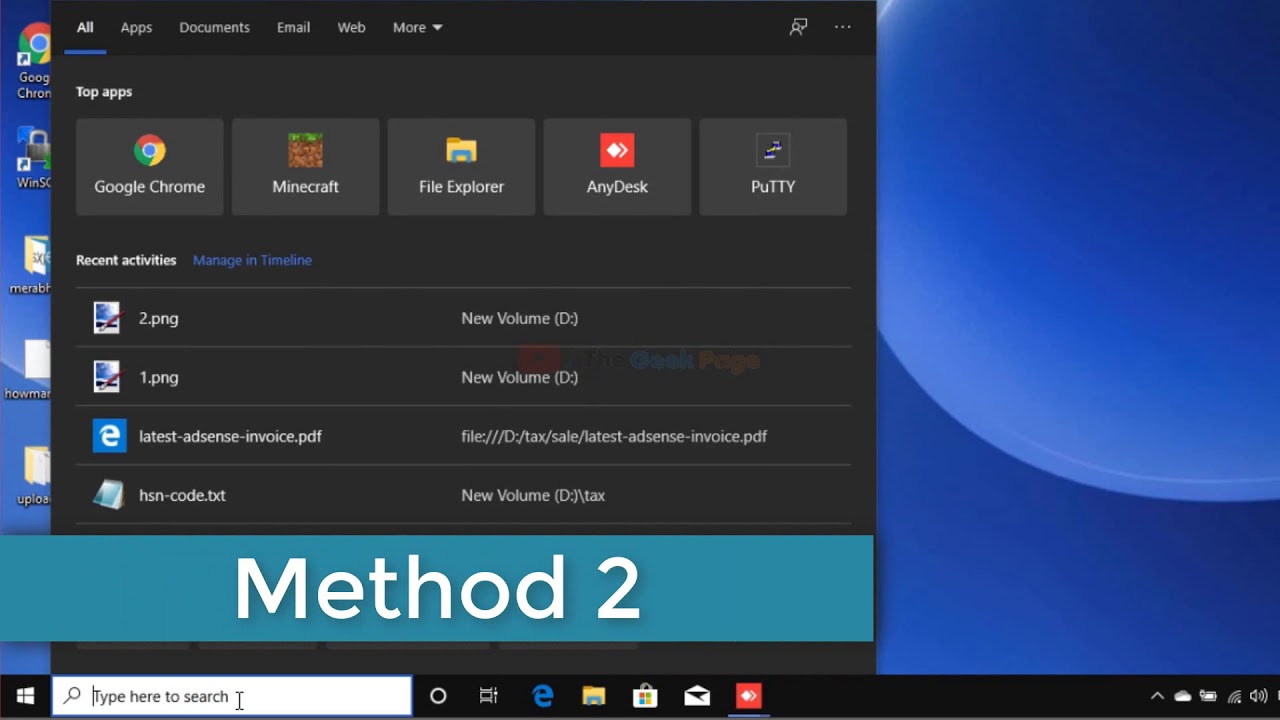1280x720 pixels.
Task: Switch to the Documents search tab
Action: coord(214,27)
